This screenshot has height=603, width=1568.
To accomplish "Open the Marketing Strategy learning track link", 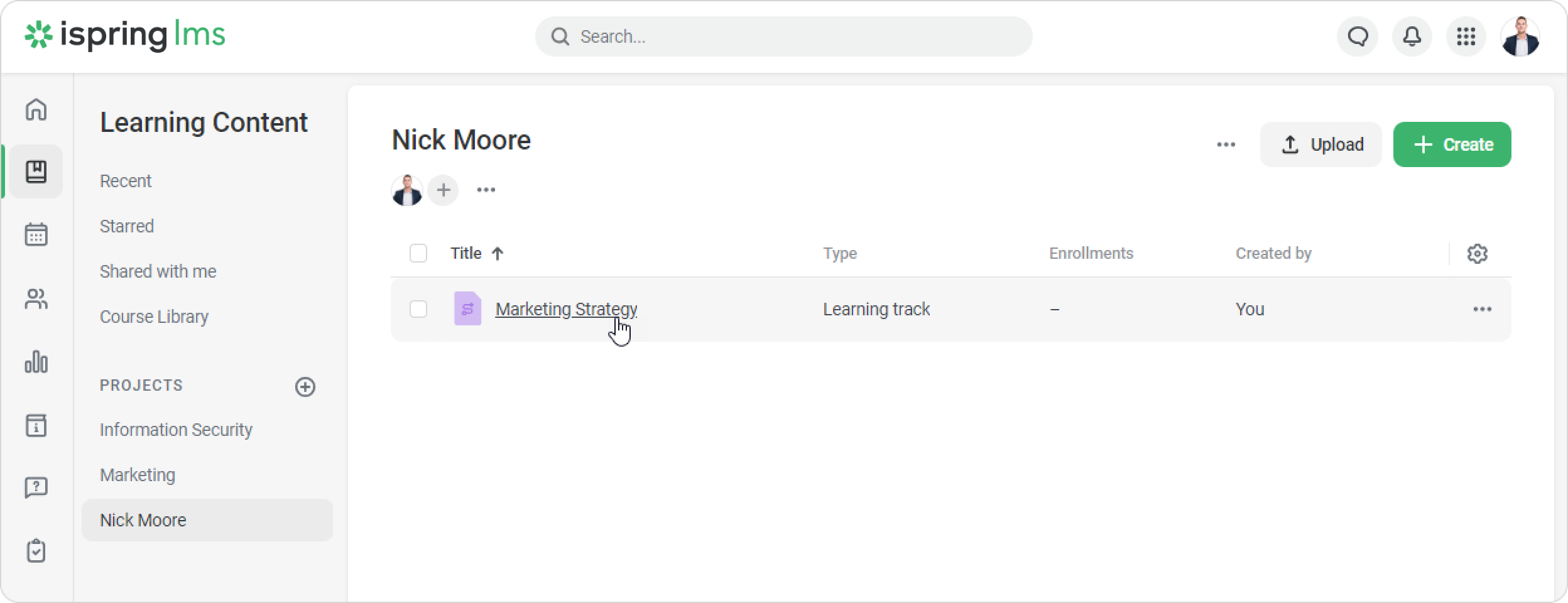I will pos(565,309).
